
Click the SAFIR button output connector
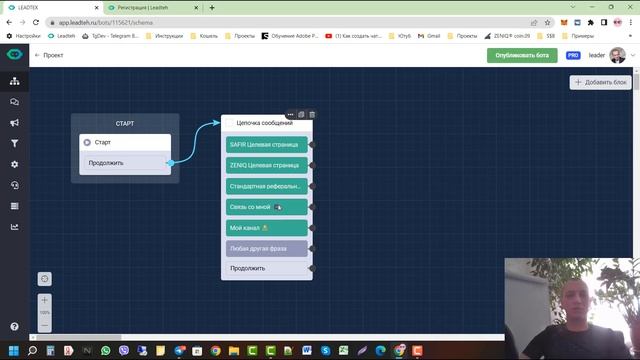pyautogui.click(x=312, y=144)
